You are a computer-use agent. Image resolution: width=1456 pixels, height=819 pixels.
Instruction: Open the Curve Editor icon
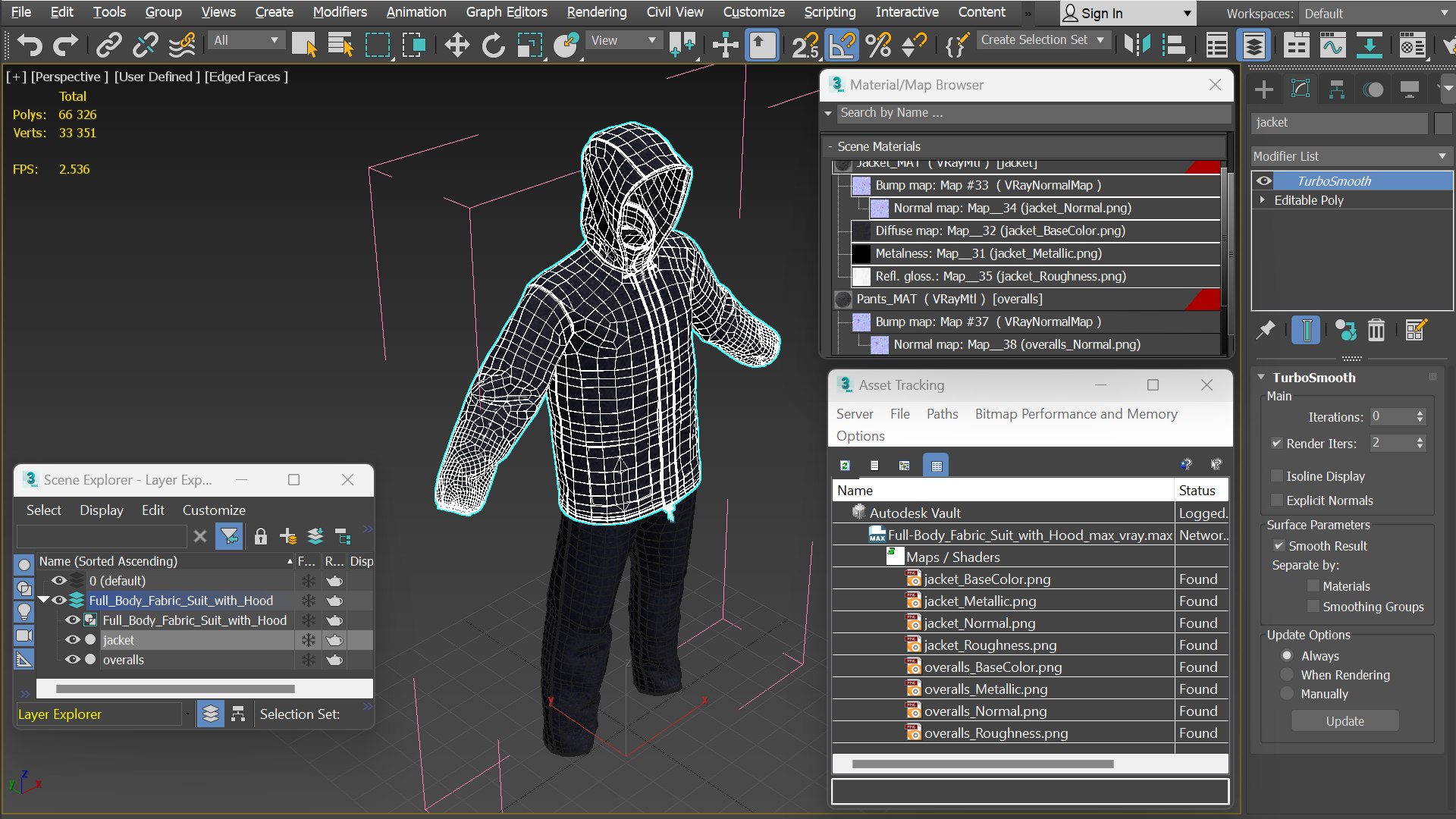(1332, 45)
